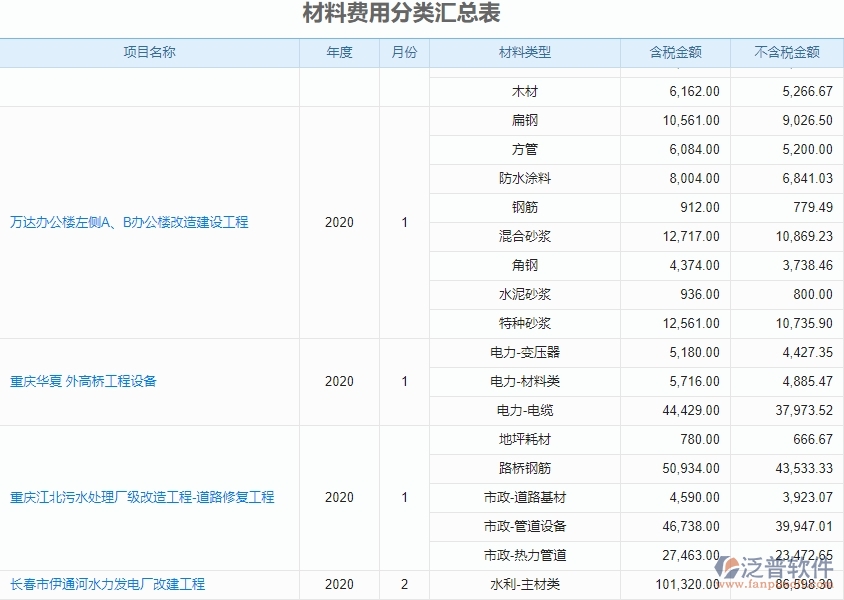The image size is (844, 600).
Task: Click the 月份 column header
Action: click(404, 53)
